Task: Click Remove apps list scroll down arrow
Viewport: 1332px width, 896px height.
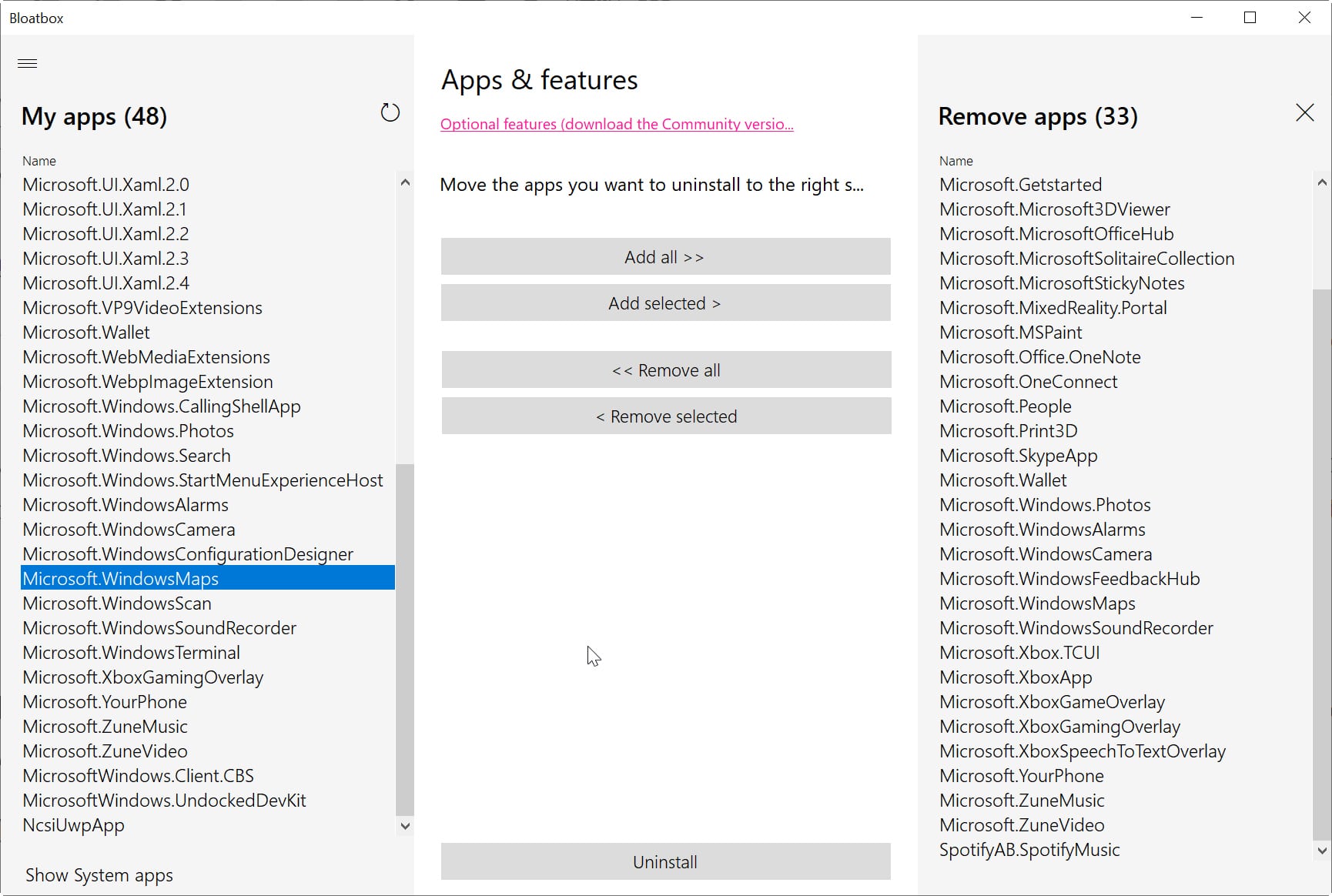Action: pyautogui.click(x=1322, y=851)
